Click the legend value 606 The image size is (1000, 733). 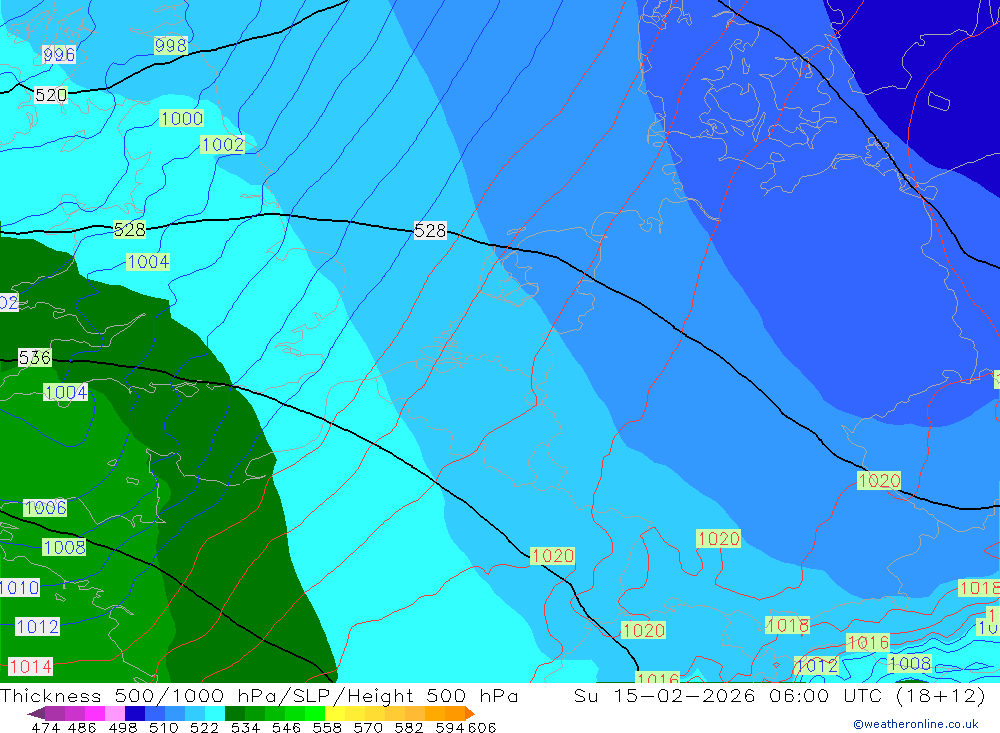[482, 727]
